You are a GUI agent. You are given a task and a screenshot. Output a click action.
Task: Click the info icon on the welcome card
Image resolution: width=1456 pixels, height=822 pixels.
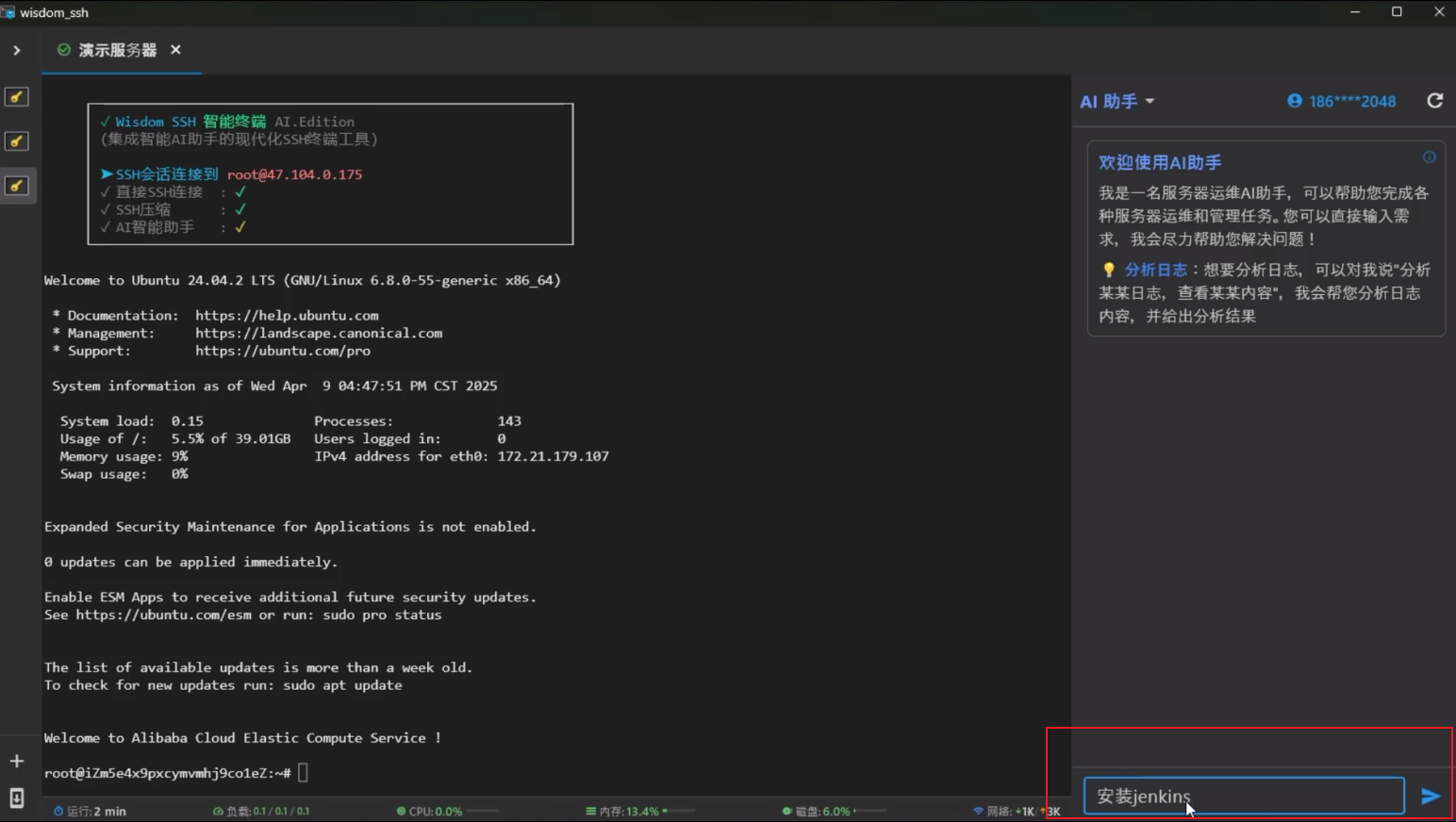pyautogui.click(x=1430, y=157)
